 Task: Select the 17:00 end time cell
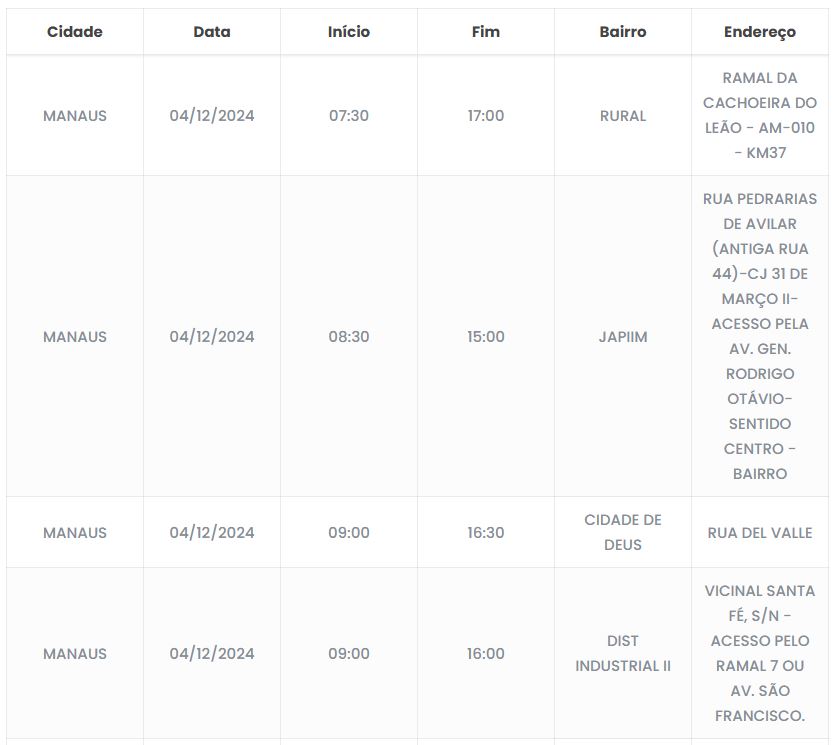(x=486, y=116)
